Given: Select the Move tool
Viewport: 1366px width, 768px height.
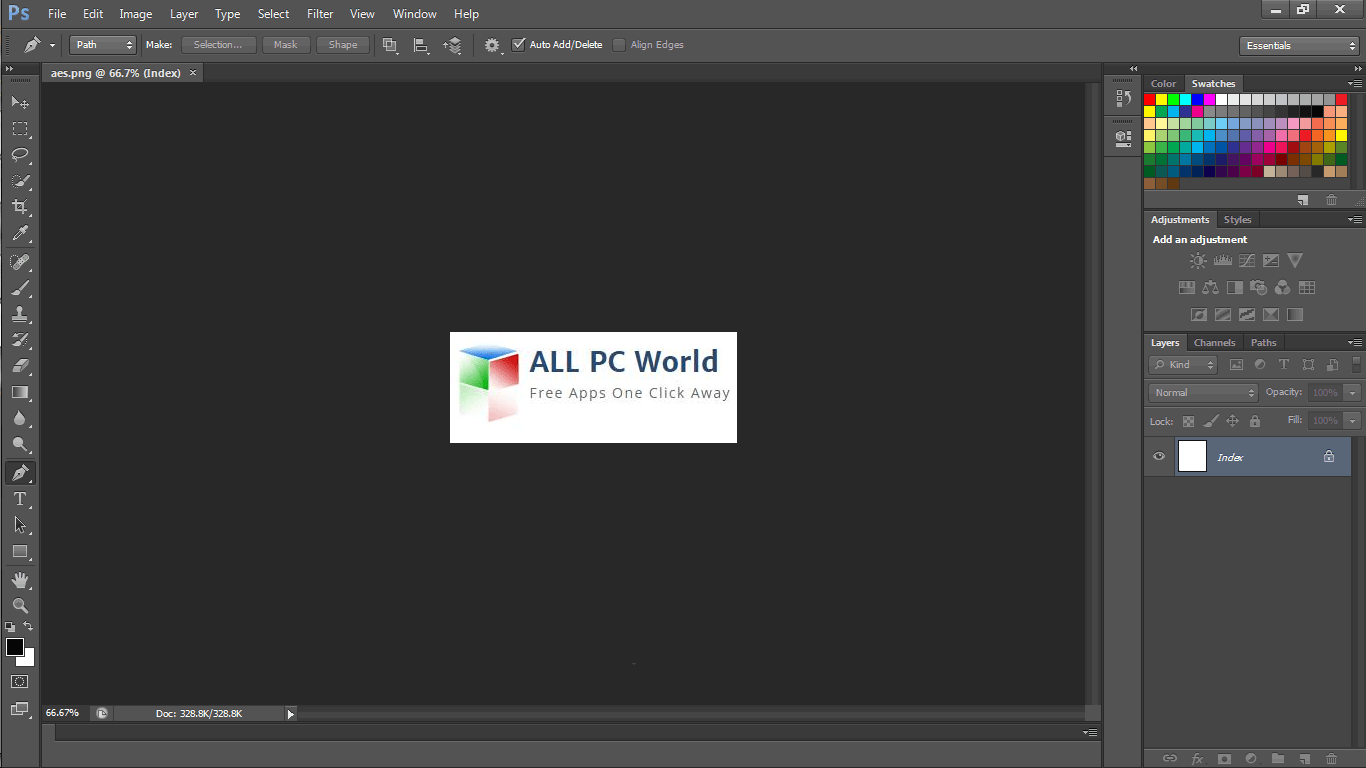Looking at the screenshot, I should coord(20,102).
